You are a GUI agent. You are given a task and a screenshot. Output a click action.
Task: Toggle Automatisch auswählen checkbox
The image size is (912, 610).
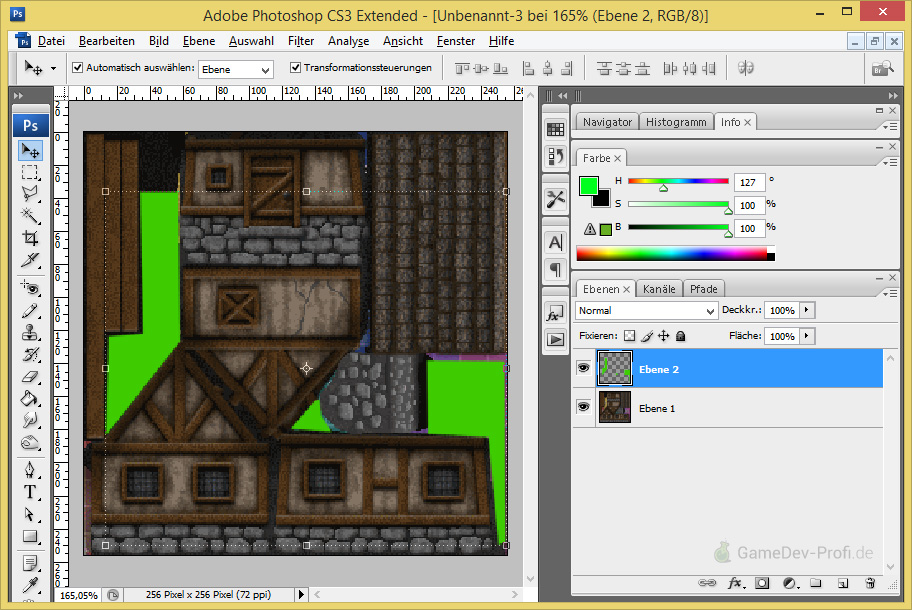coord(77,67)
